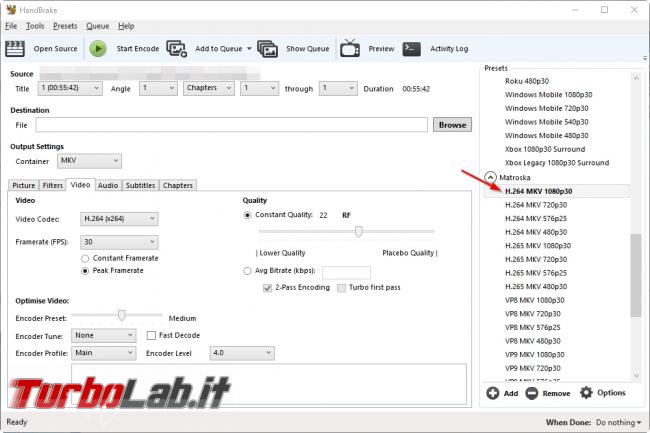Screen dimensions: 650x433
Task: Open the Help menu
Action: pyautogui.click(x=126, y=26)
